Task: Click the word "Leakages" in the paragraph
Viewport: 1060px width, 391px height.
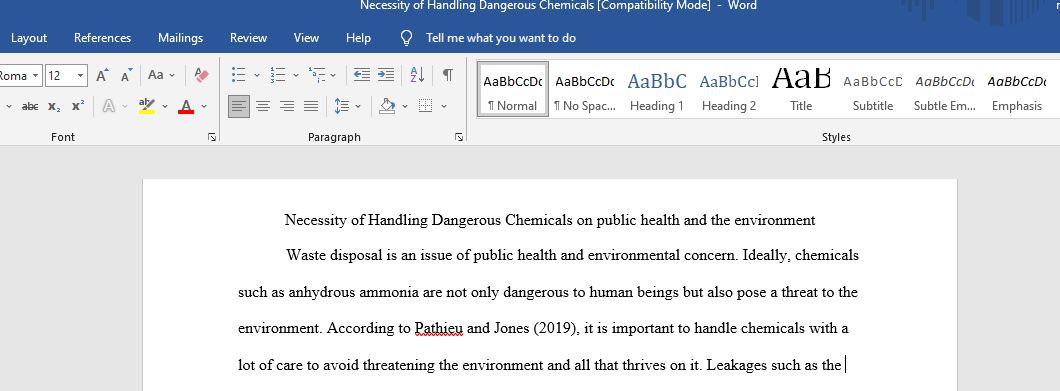Action: click(x=736, y=365)
